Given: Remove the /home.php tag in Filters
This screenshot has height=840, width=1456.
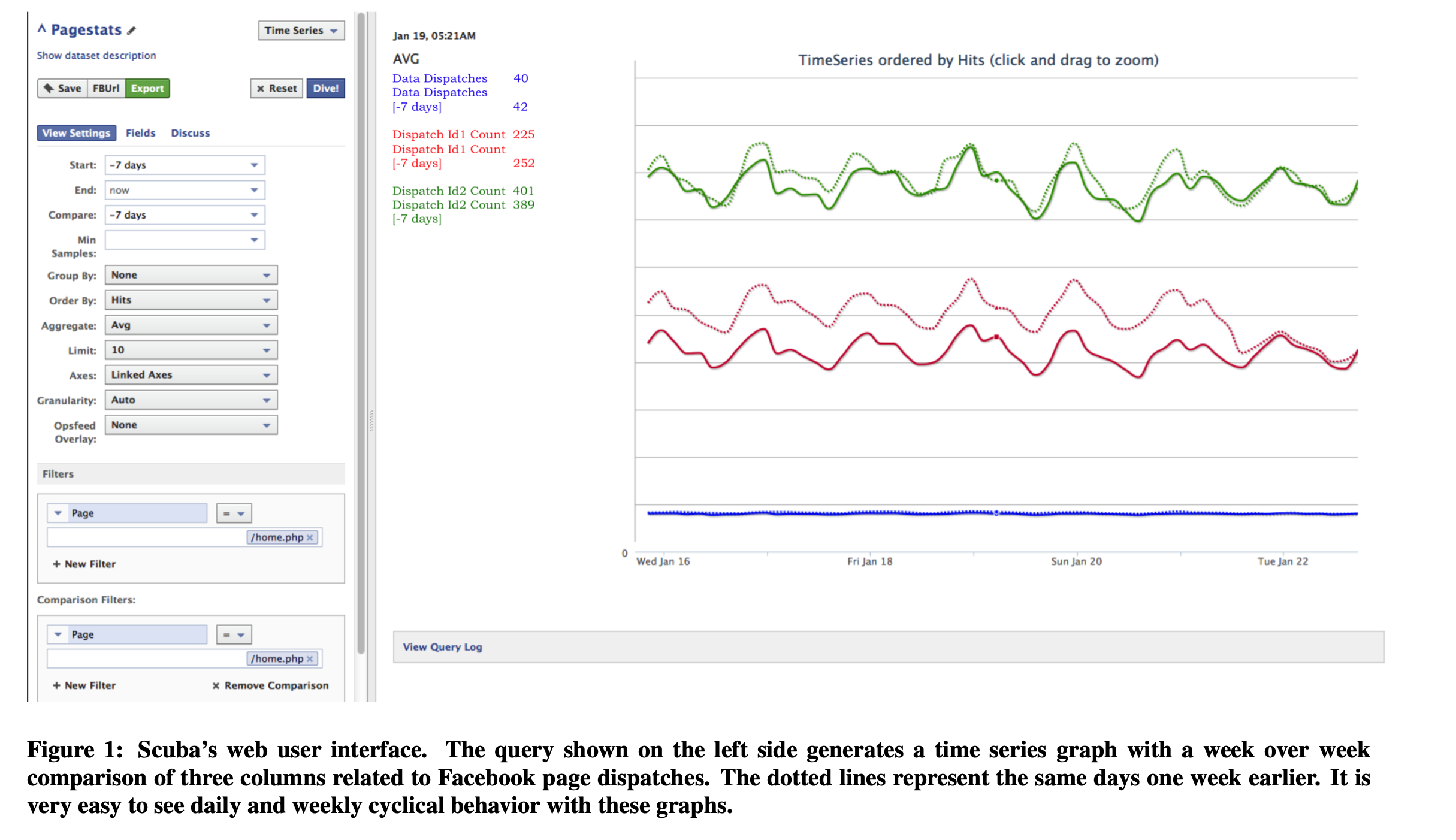Looking at the screenshot, I should pyautogui.click(x=310, y=538).
